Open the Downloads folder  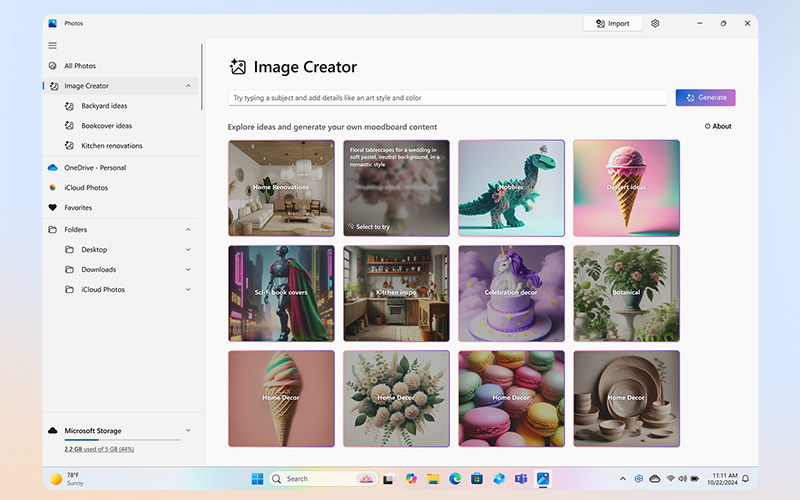[98, 269]
